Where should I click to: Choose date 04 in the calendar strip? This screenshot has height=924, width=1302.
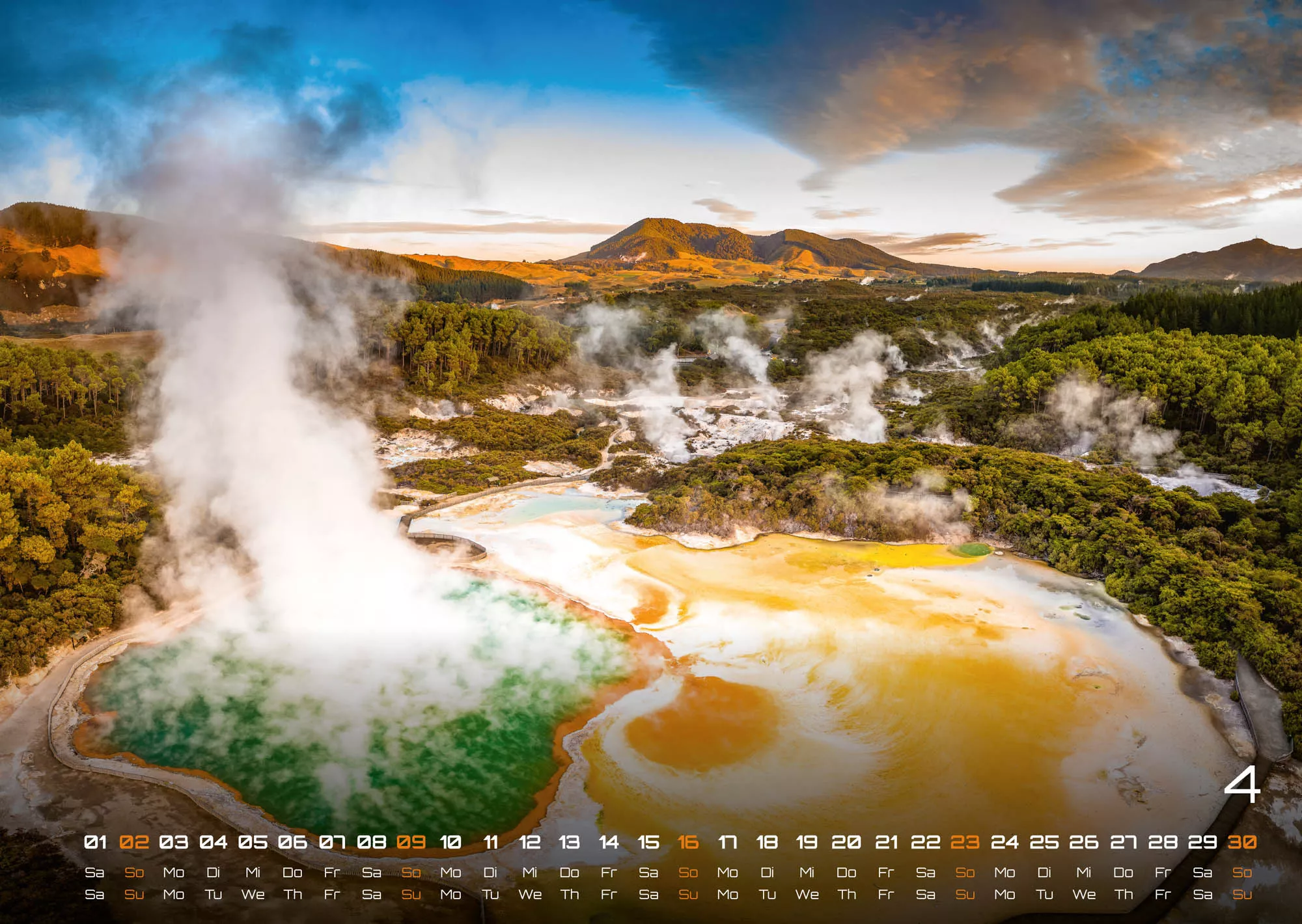(214, 843)
